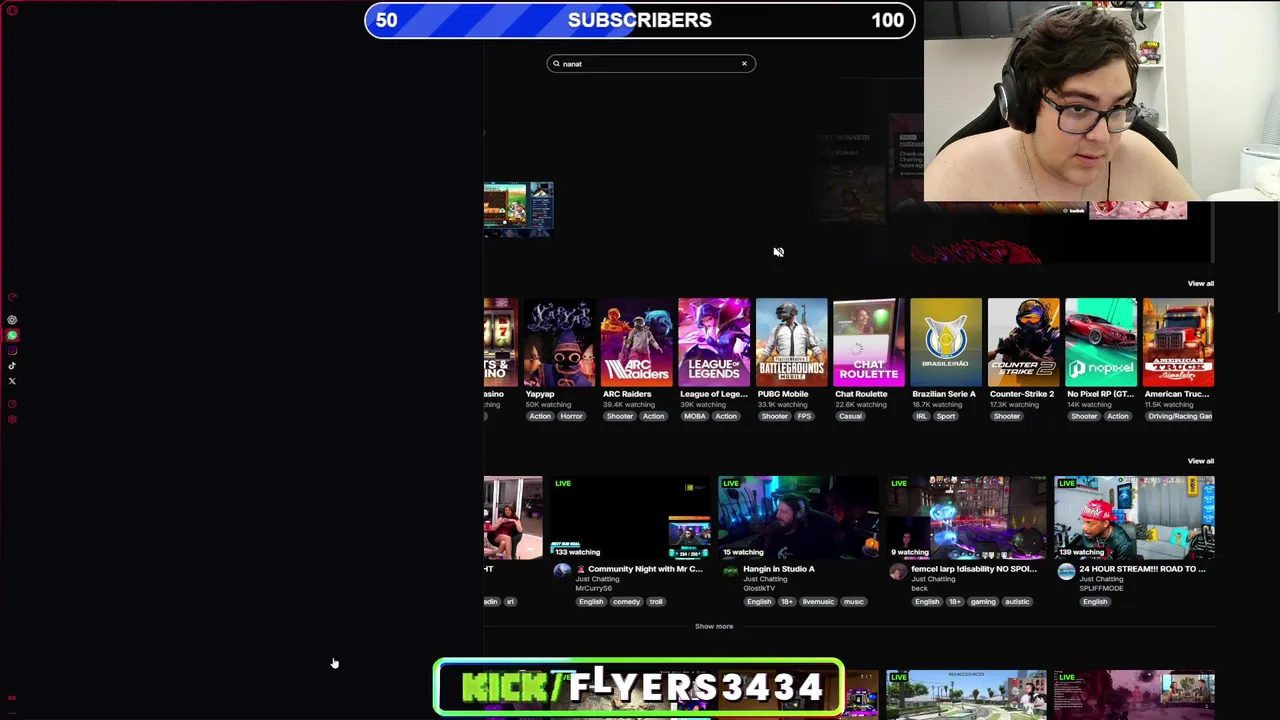The image size is (1280, 720).
Task: Open the history clock icon in sidebar
Action: [12, 404]
